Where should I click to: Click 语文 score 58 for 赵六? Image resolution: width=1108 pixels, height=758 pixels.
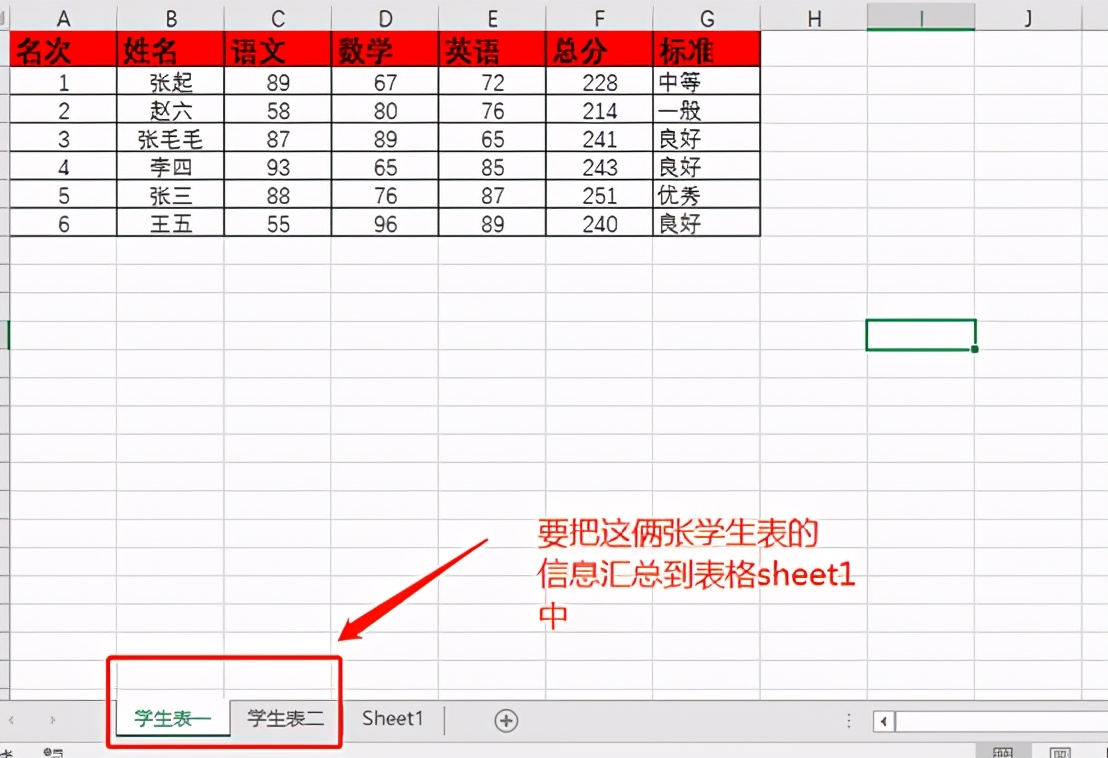click(278, 109)
